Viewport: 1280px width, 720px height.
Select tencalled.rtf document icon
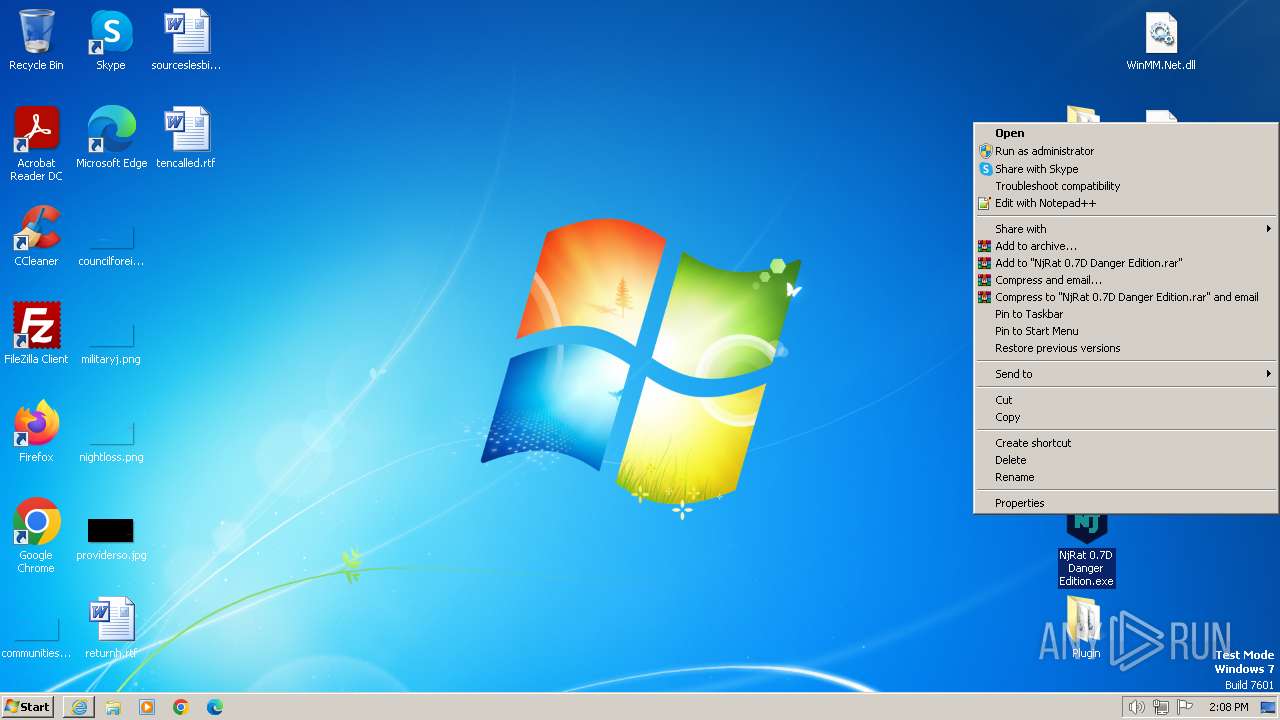pyautogui.click(x=186, y=138)
